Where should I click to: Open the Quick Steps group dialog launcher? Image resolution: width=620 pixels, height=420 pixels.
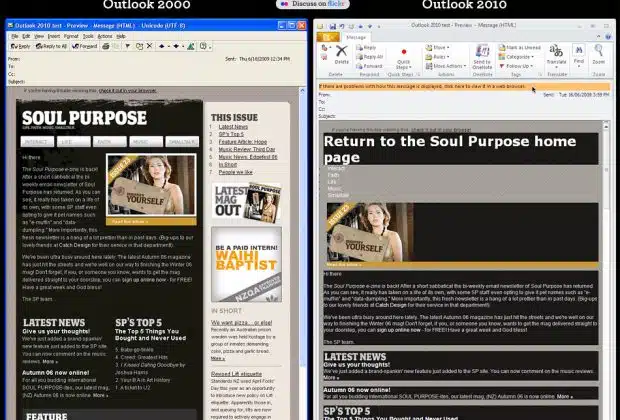coord(419,74)
